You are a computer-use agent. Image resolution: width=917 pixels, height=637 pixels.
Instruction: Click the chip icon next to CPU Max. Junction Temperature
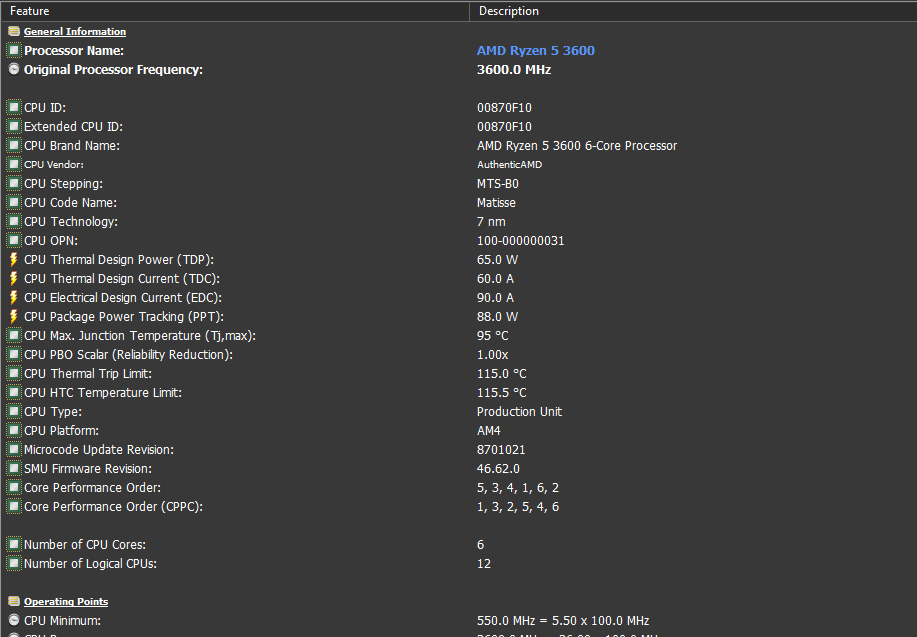14,336
